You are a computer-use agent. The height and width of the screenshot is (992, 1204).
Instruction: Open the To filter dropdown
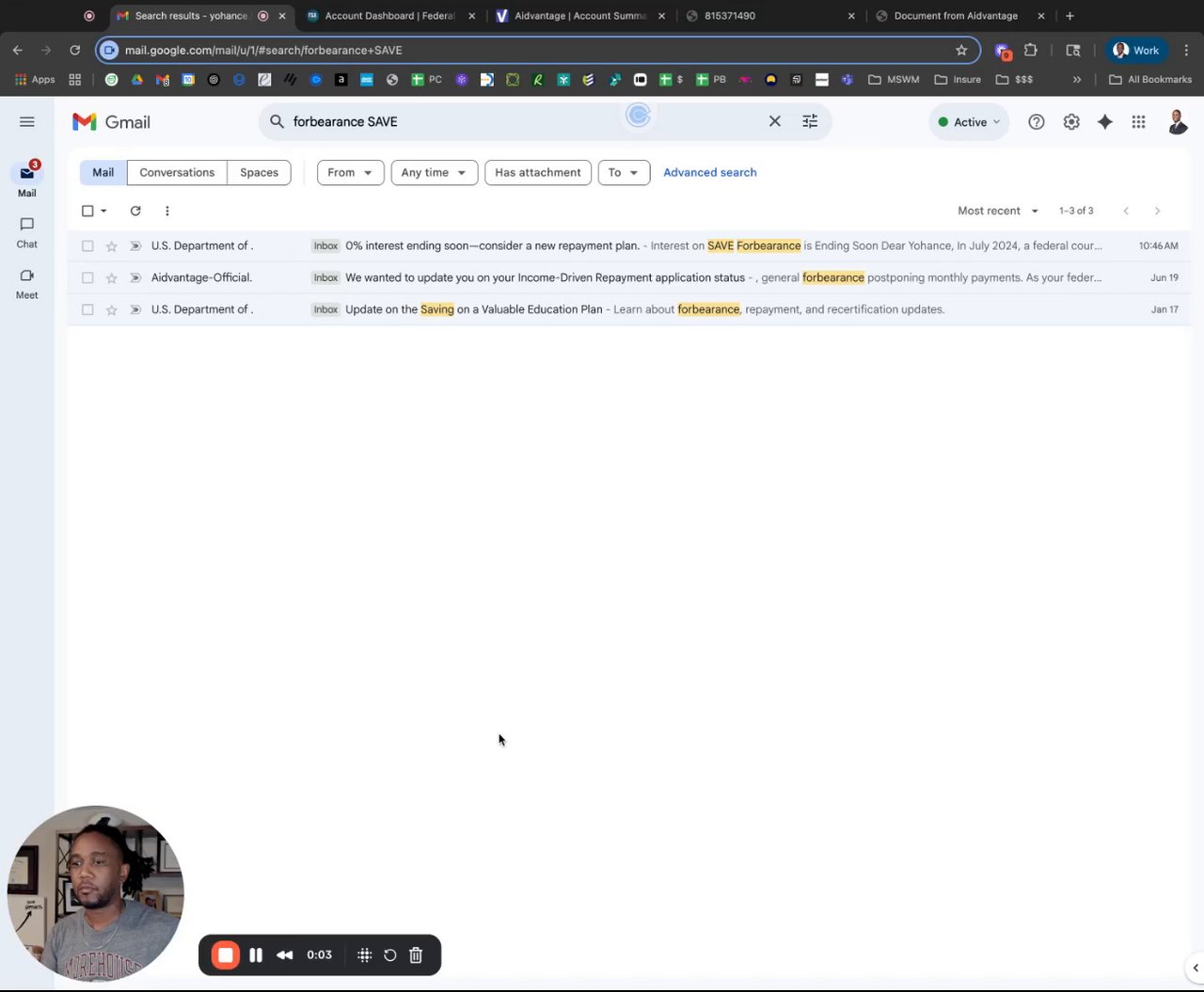[x=624, y=172]
